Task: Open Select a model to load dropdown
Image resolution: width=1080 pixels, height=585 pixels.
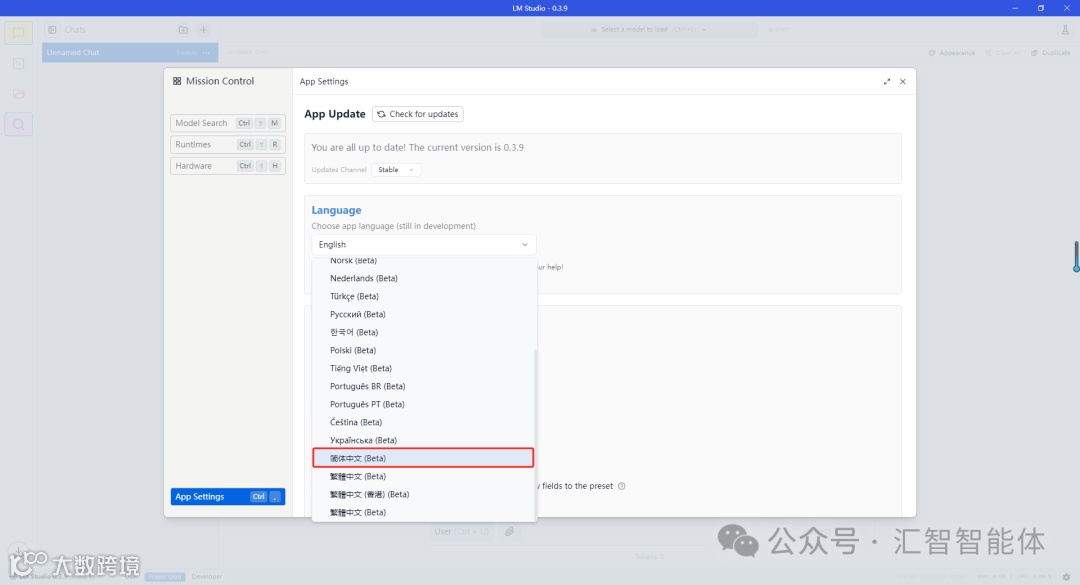Action: click(x=650, y=30)
